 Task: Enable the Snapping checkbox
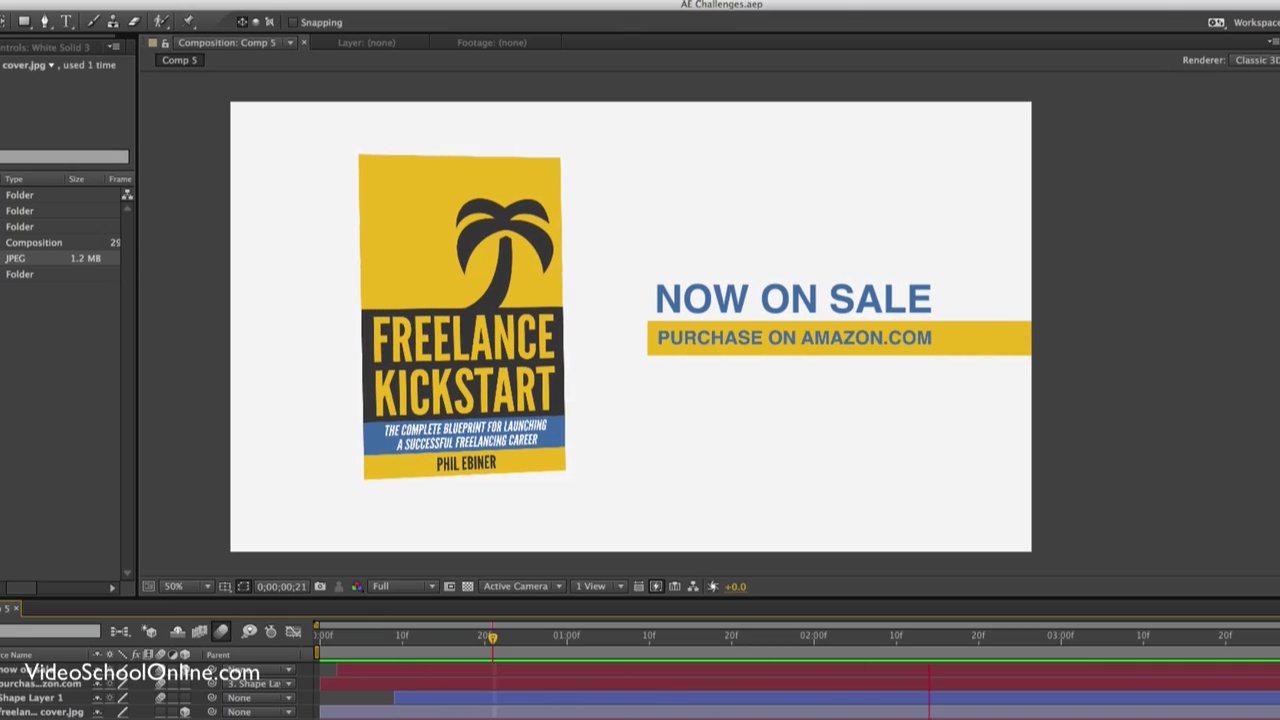pyautogui.click(x=292, y=22)
